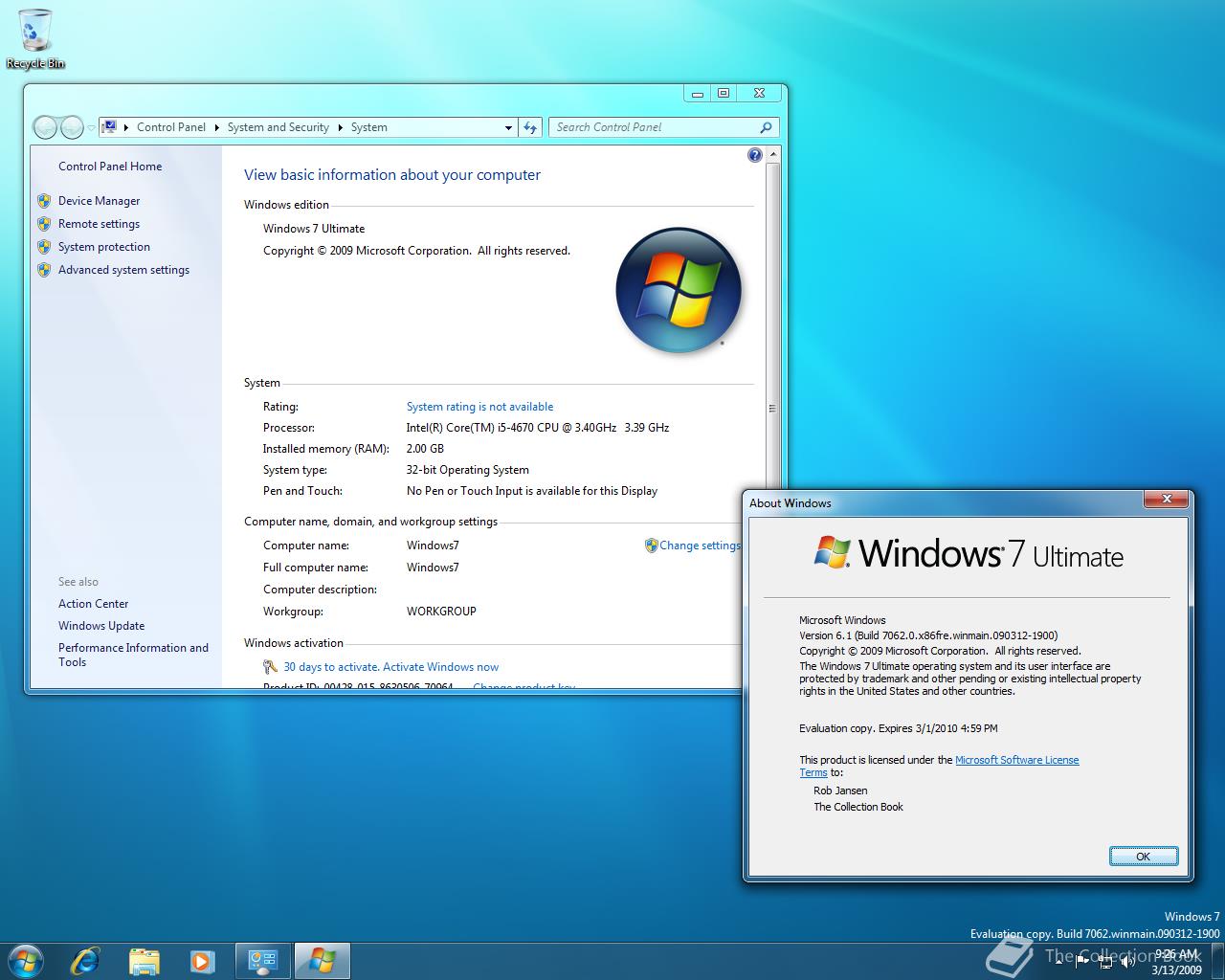Click the System window vertical scrollbar thumb
The image size is (1225, 980).
[x=772, y=409]
